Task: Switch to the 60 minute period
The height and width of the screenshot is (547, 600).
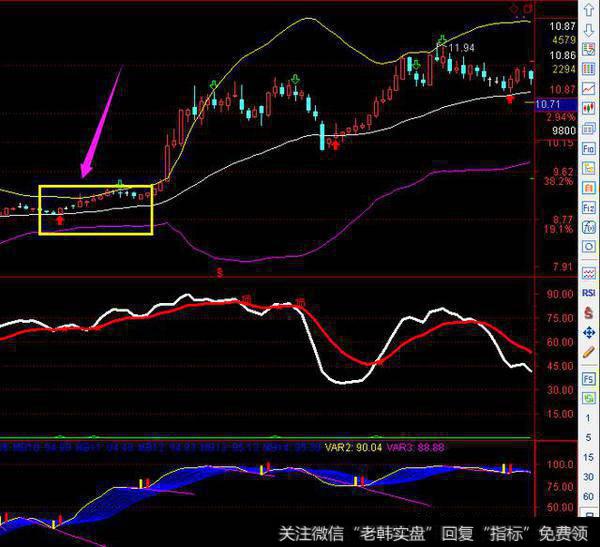Action: pyautogui.click(x=589, y=496)
